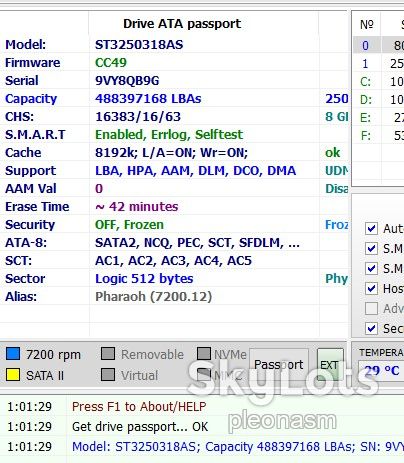Viewport: 404px width, 463px height.
Task: Click AAM Val value 0
Action: [99, 189]
